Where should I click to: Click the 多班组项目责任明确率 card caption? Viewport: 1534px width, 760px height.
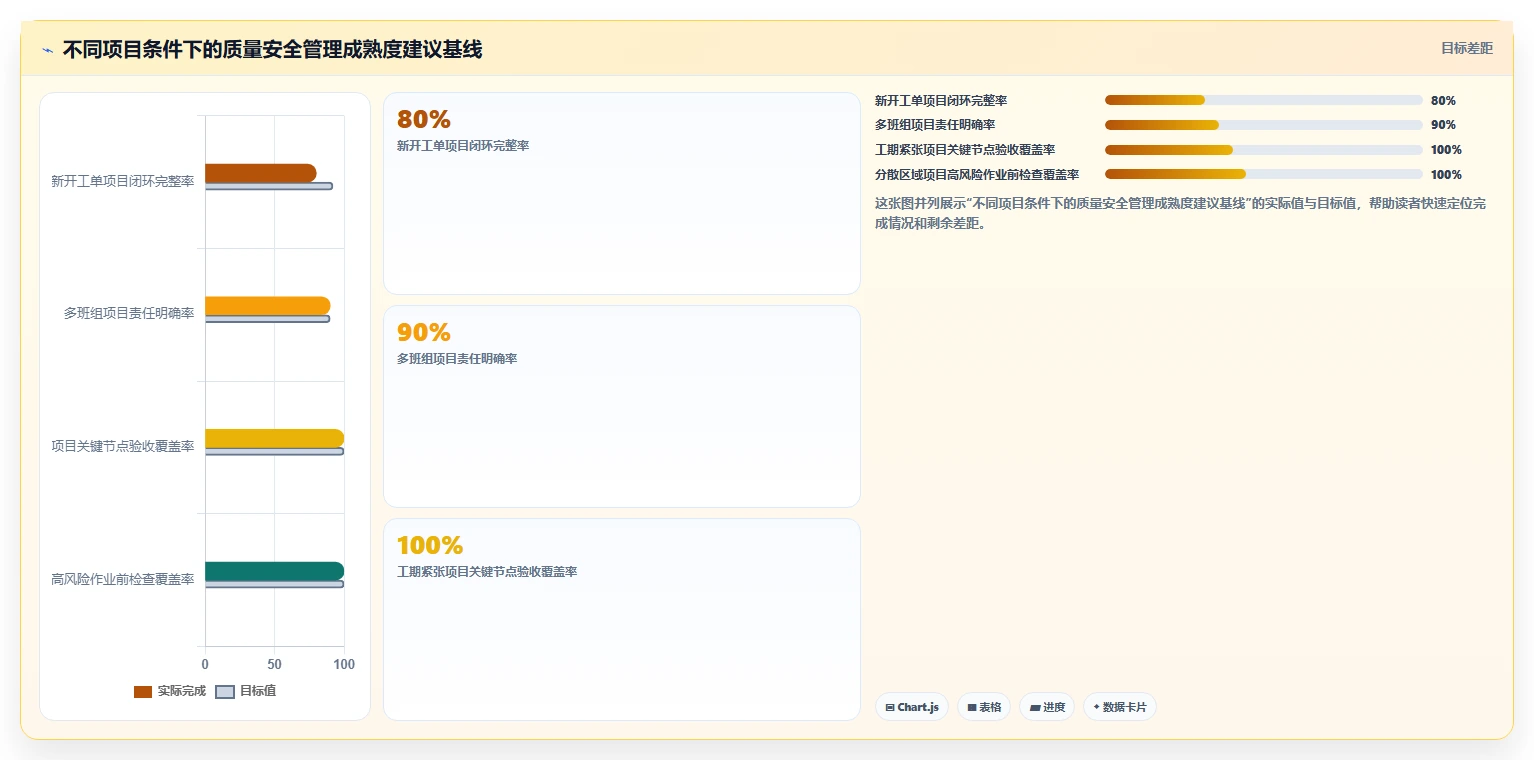click(457, 359)
